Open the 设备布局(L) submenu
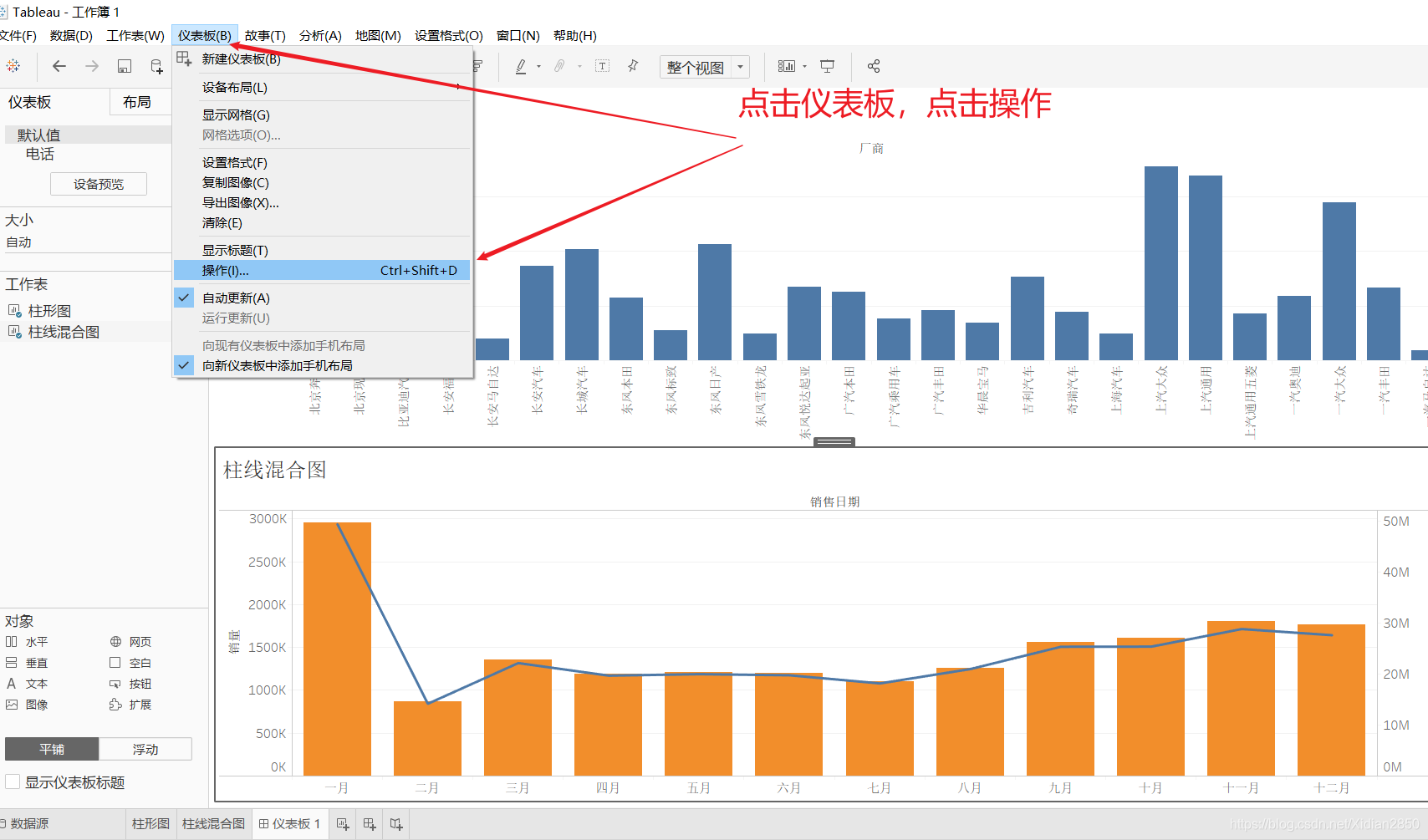The width and height of the screenshot is (1428, 840). (321, 87)
